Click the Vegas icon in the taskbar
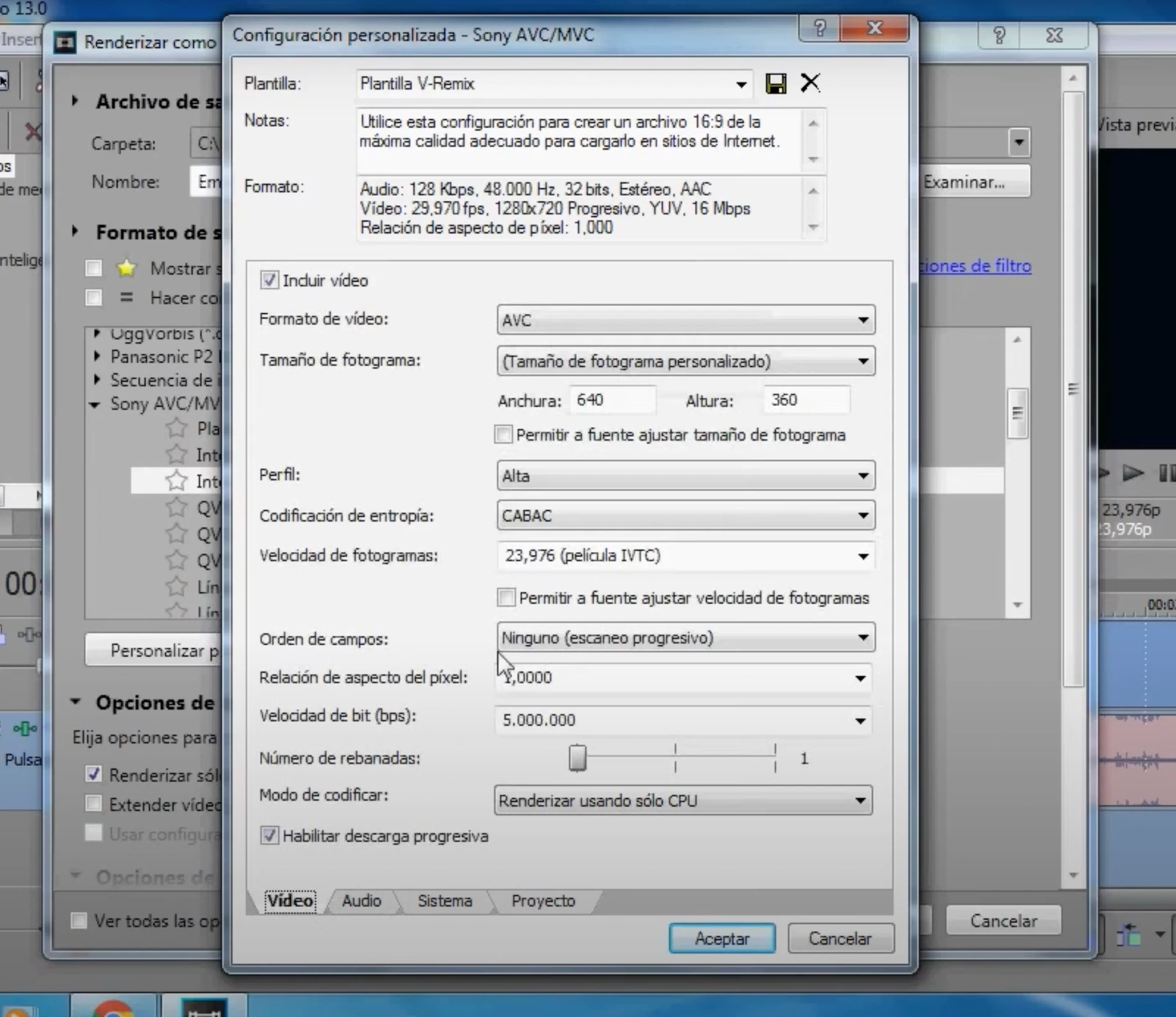 [x=204, y=1007]
